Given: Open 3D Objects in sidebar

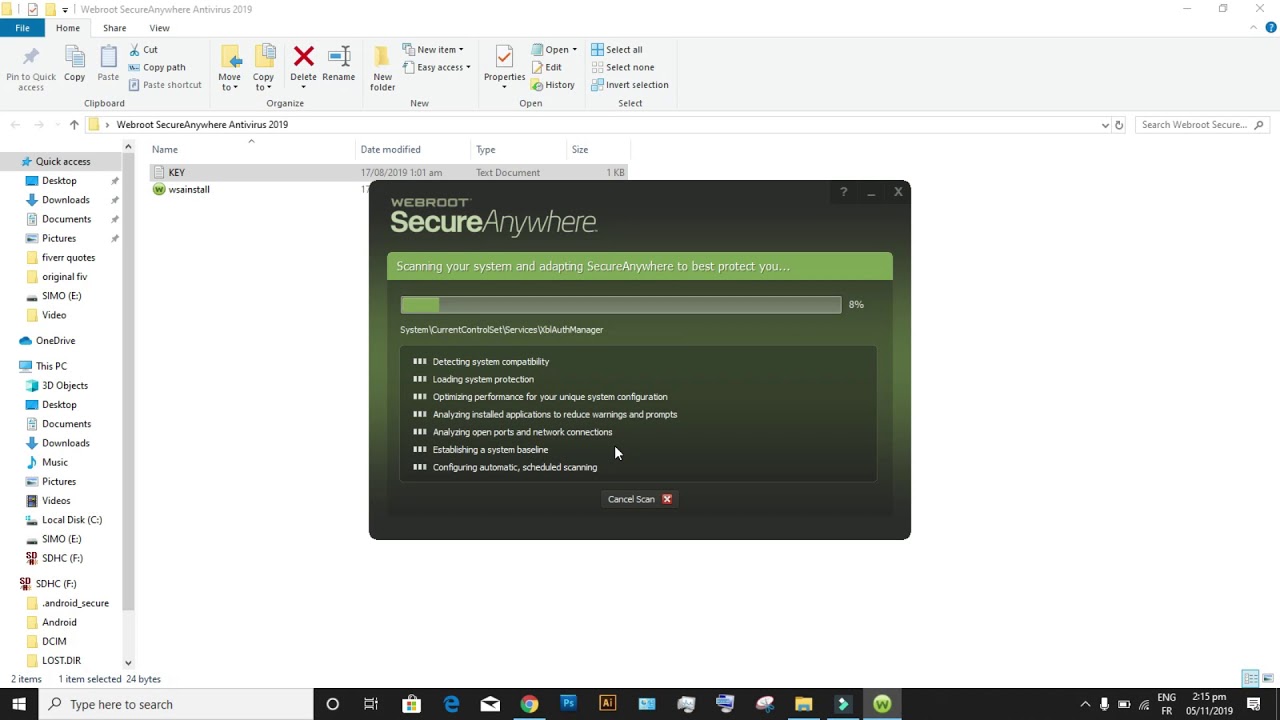Looking at the screenshot, I should 65,385.
